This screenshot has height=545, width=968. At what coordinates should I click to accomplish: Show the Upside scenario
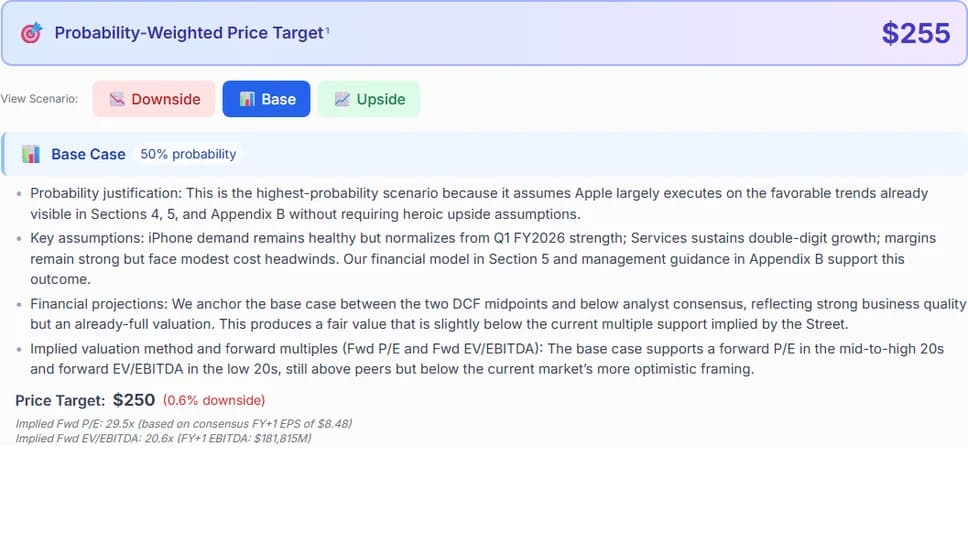pos(369,99)
